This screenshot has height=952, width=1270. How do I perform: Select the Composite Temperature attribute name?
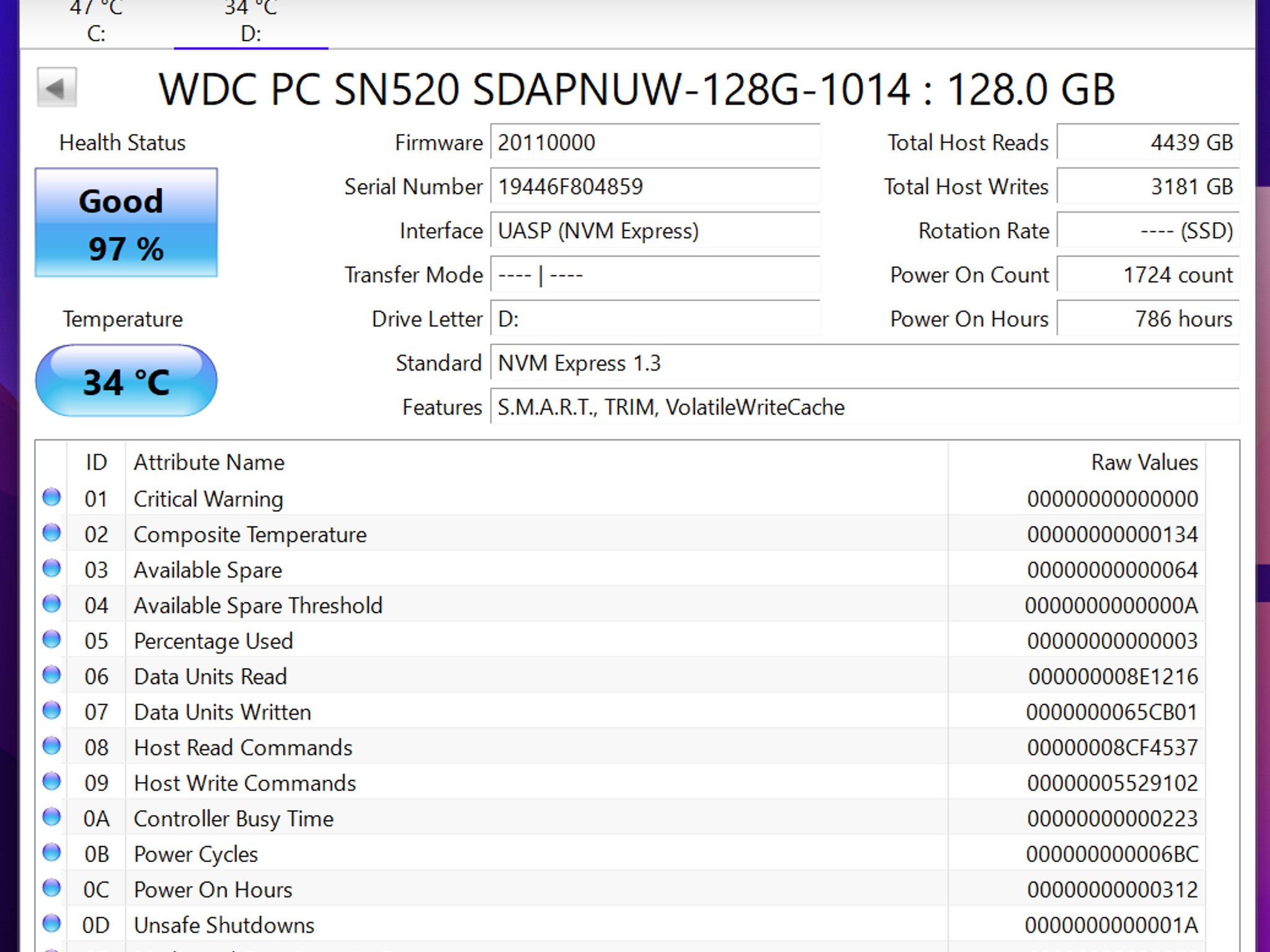point(250,535)
